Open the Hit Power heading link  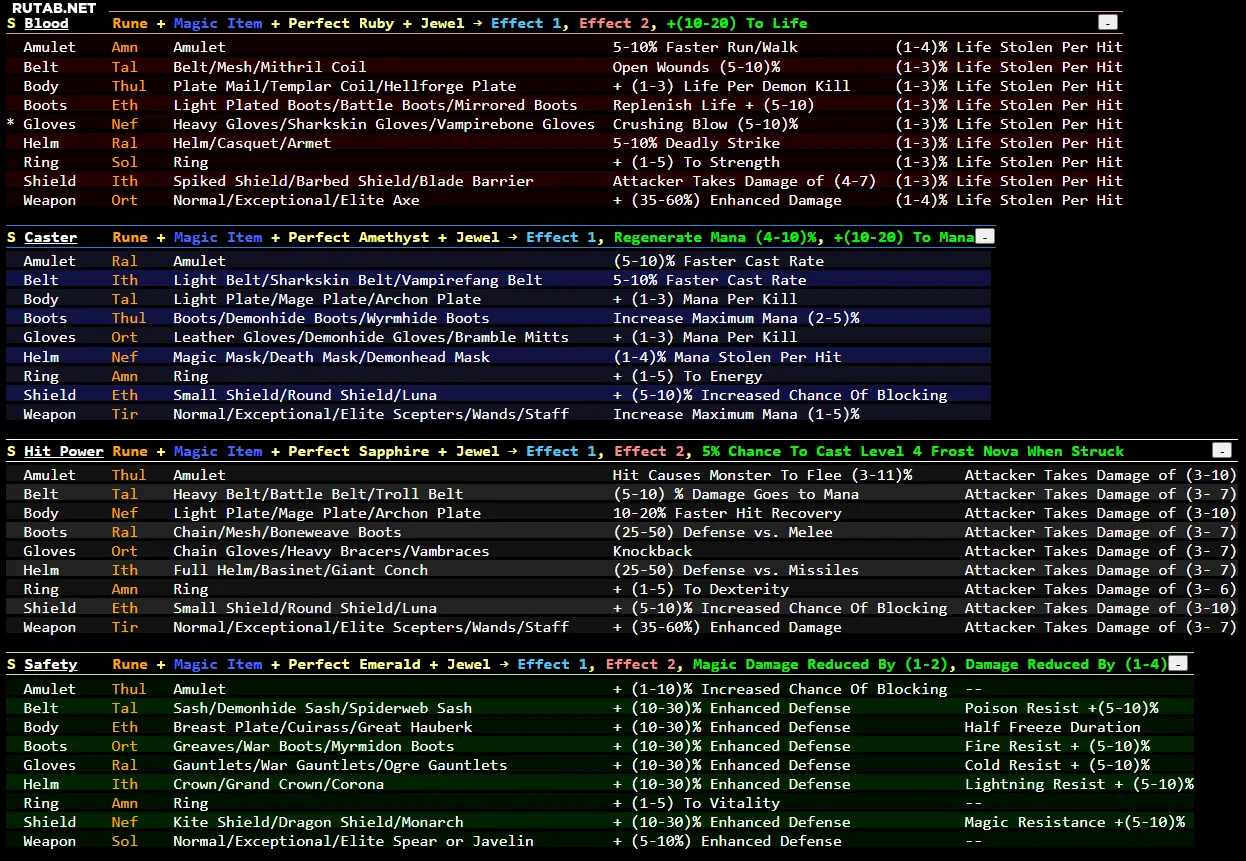point(63,451)
